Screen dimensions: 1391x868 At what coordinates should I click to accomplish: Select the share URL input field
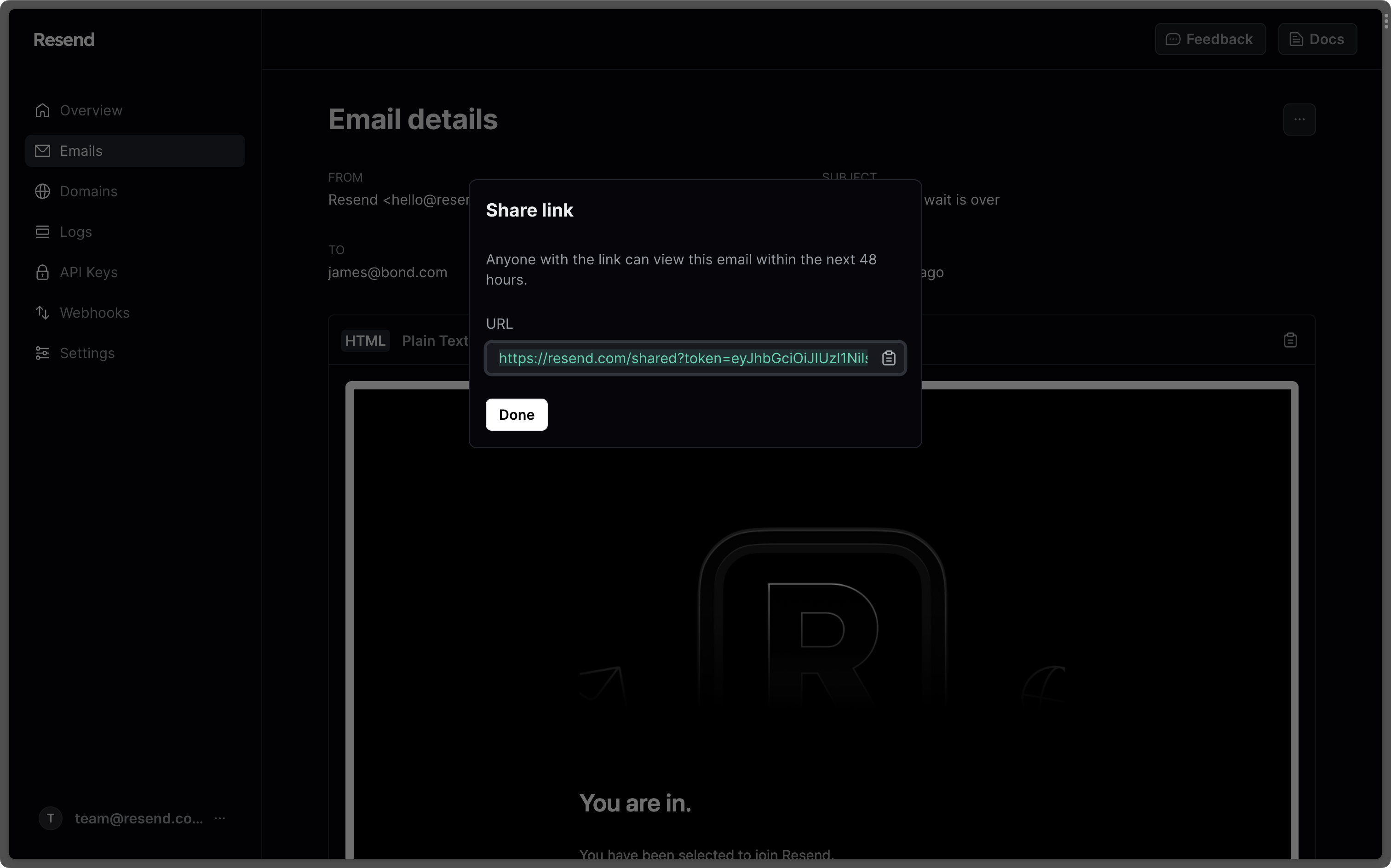pyautogui.click(x=695, y=358)
